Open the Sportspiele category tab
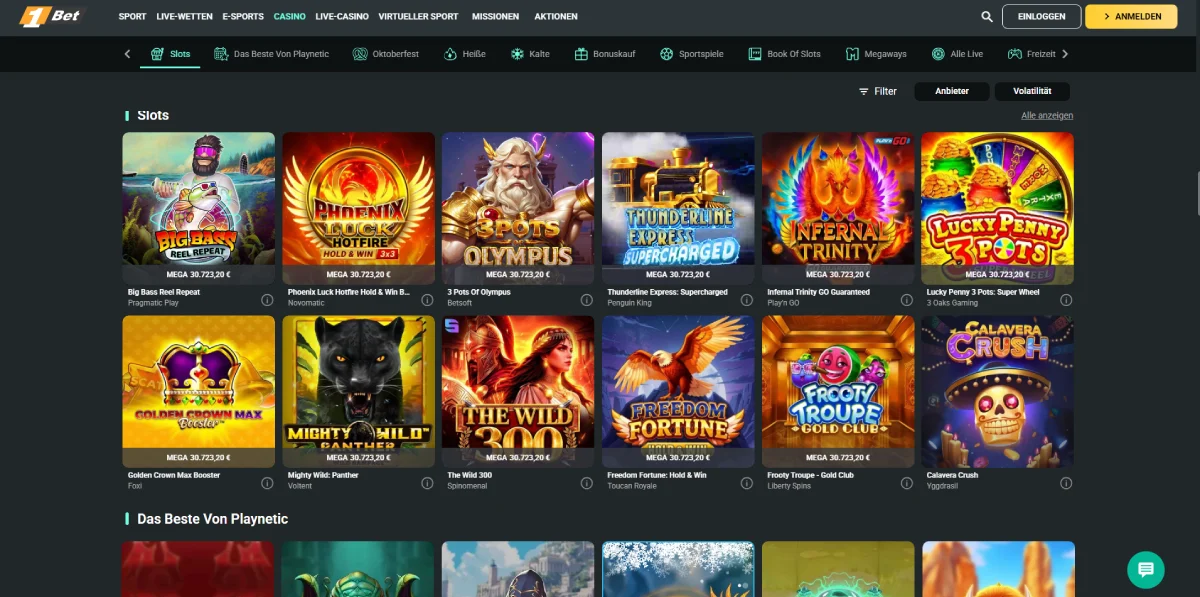The height and width of the screenshot is (597, 1200). click(x=692, y=54)
